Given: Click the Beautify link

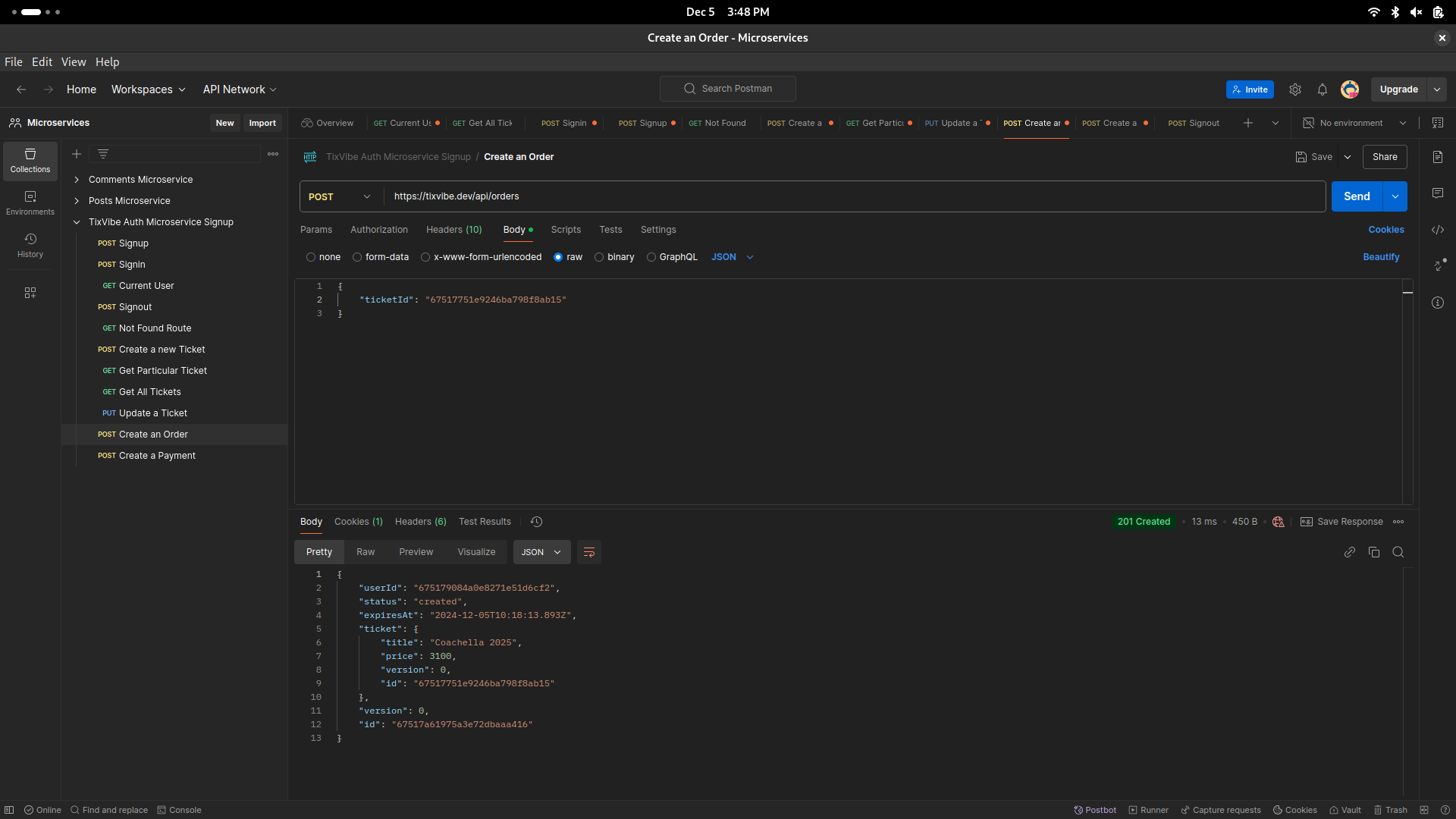Looking at the screenshot, I should point(1381,257).
